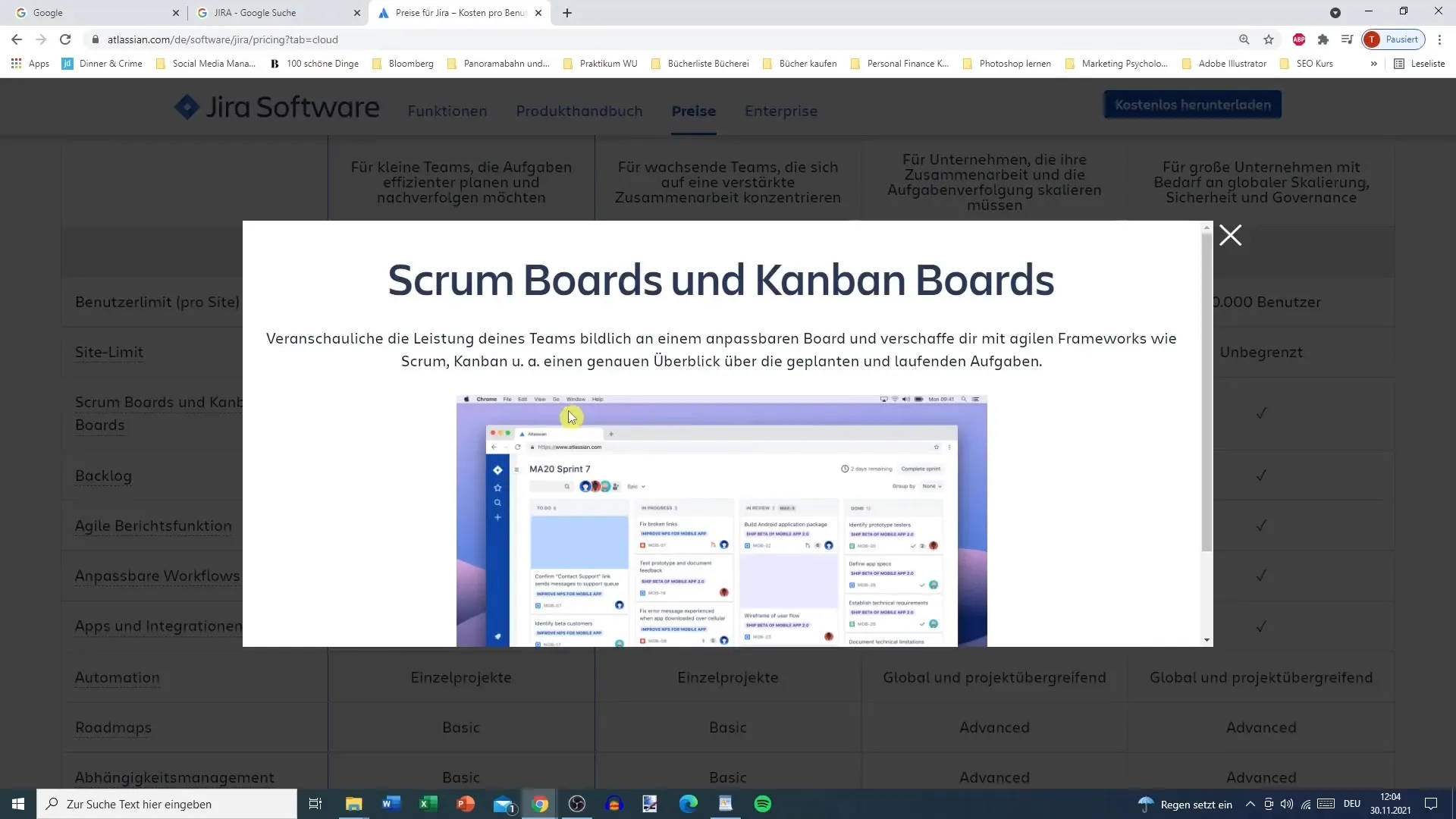Click the Windows search input field
The width and height of the screenshot is (1456, 819).
click(170, 803)
